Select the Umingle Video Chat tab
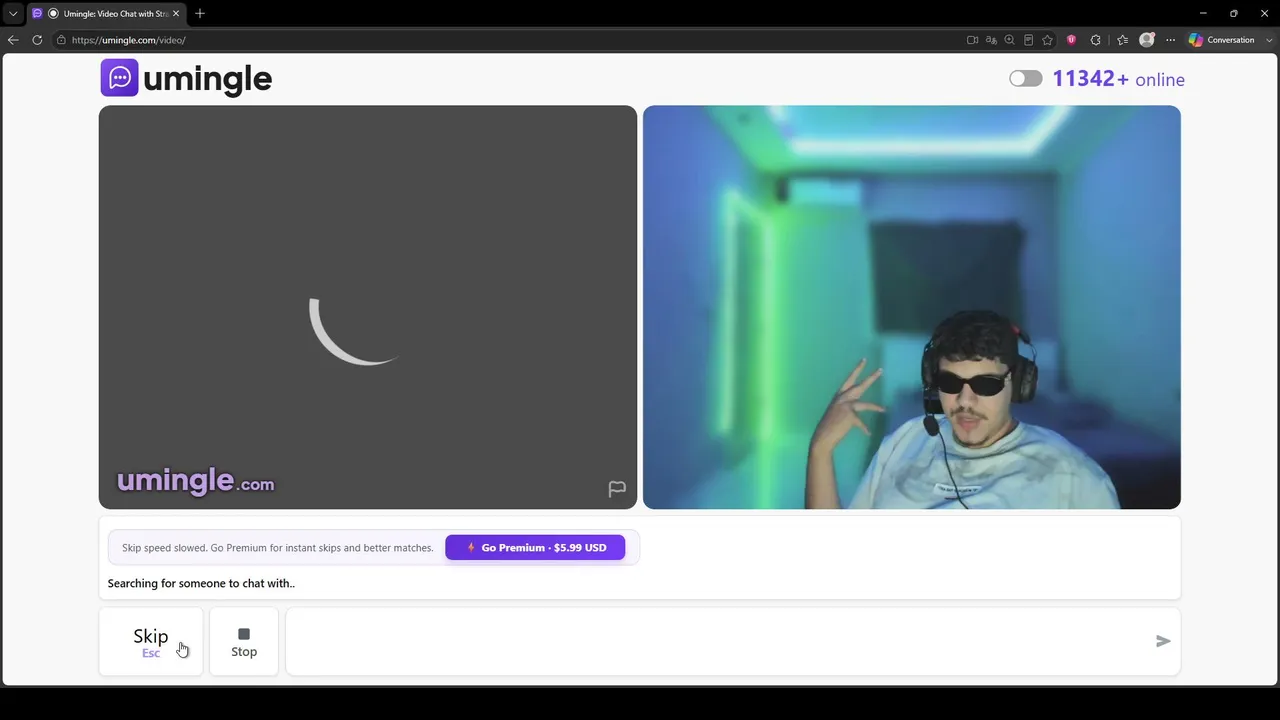The height and width of the screenshot is (720, 1280). click(106, 13)
